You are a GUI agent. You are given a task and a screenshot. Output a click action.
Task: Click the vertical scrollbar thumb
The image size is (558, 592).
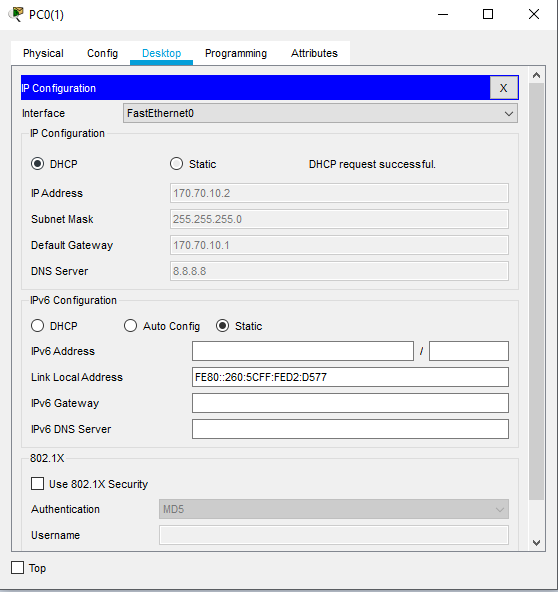click(536, 291)
